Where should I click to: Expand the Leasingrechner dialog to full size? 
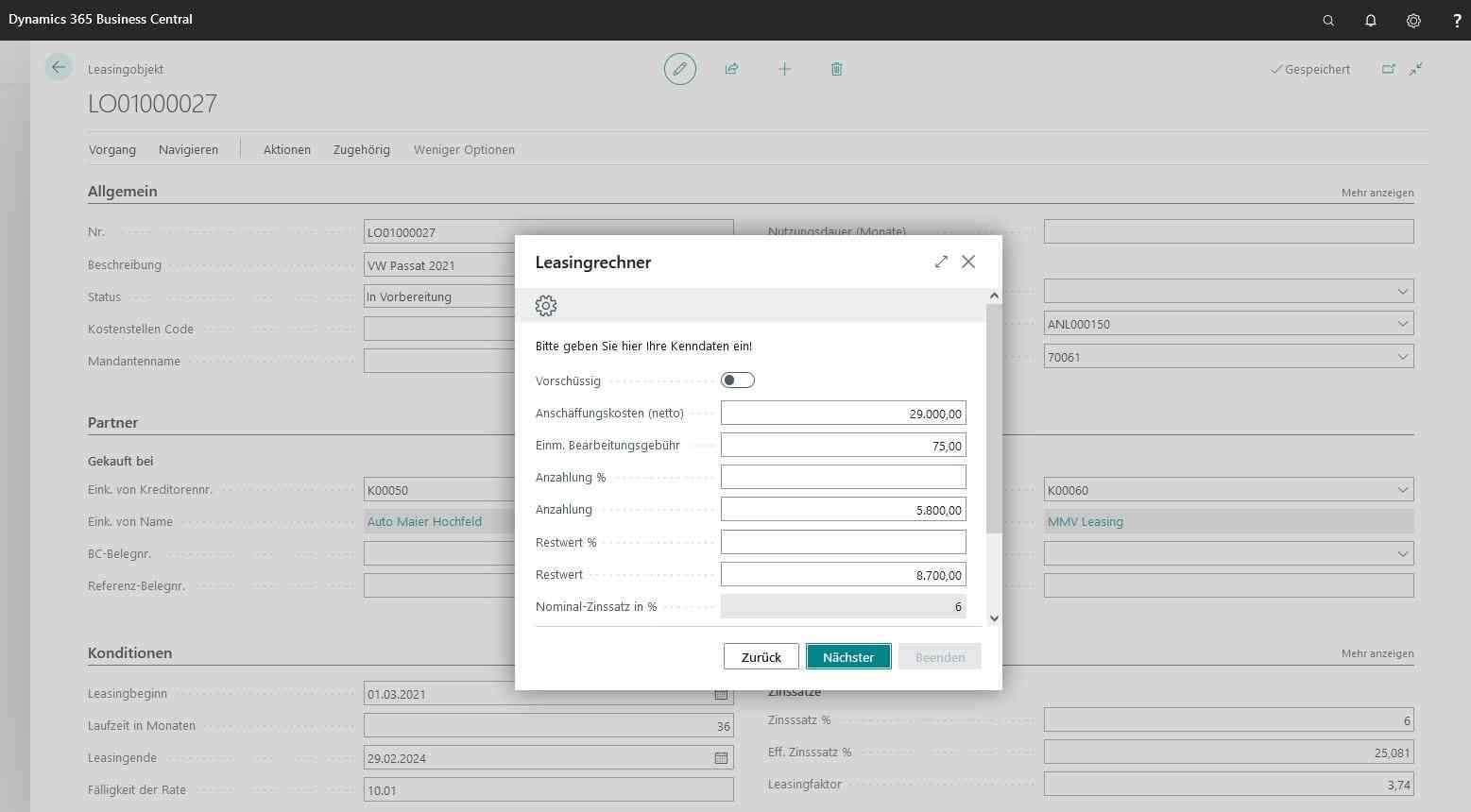941,262
